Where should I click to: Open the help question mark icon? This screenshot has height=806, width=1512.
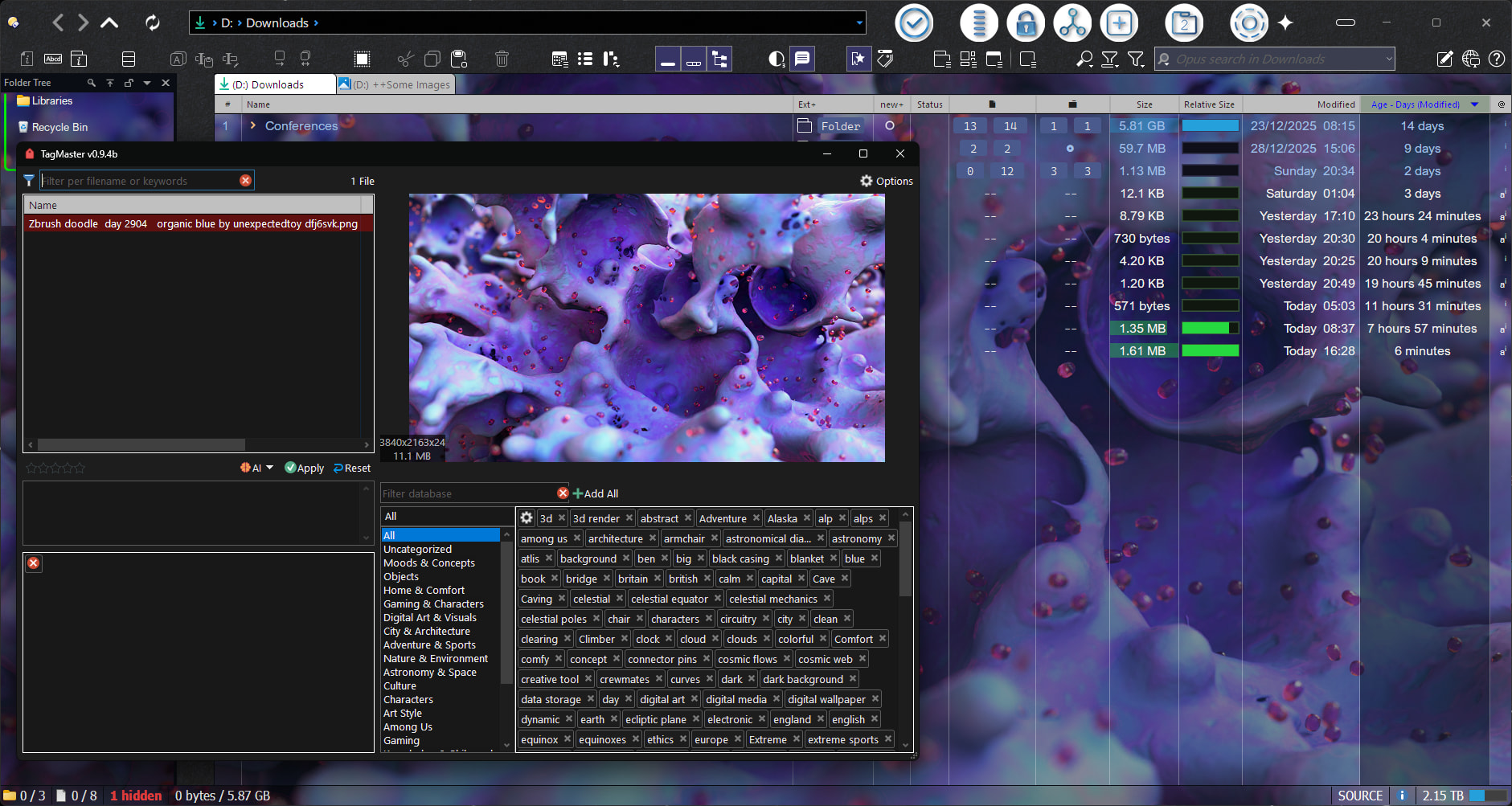1496,59
